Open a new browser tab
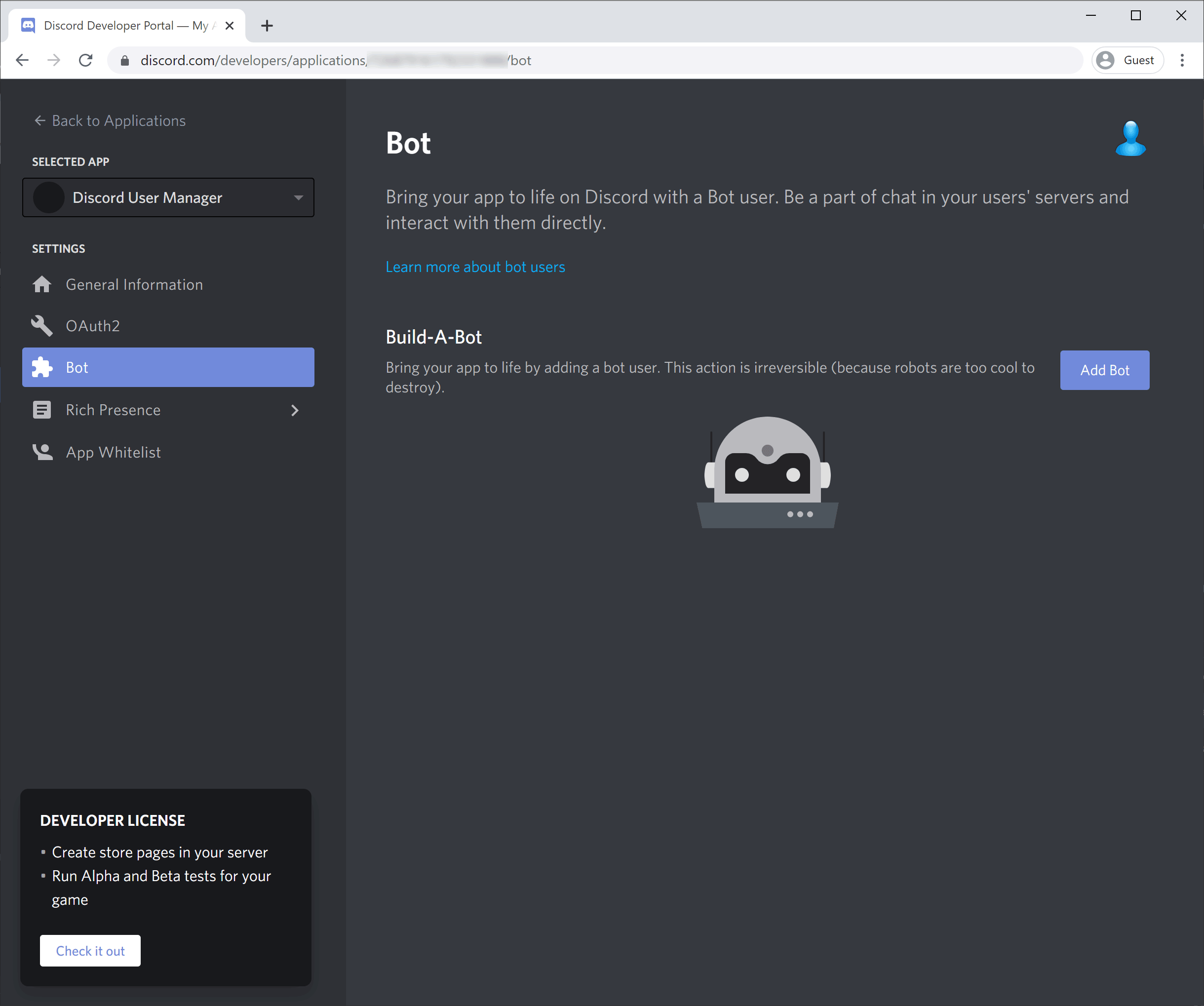This screenshot has width=1204, height=1006. [x=267, y=25]
